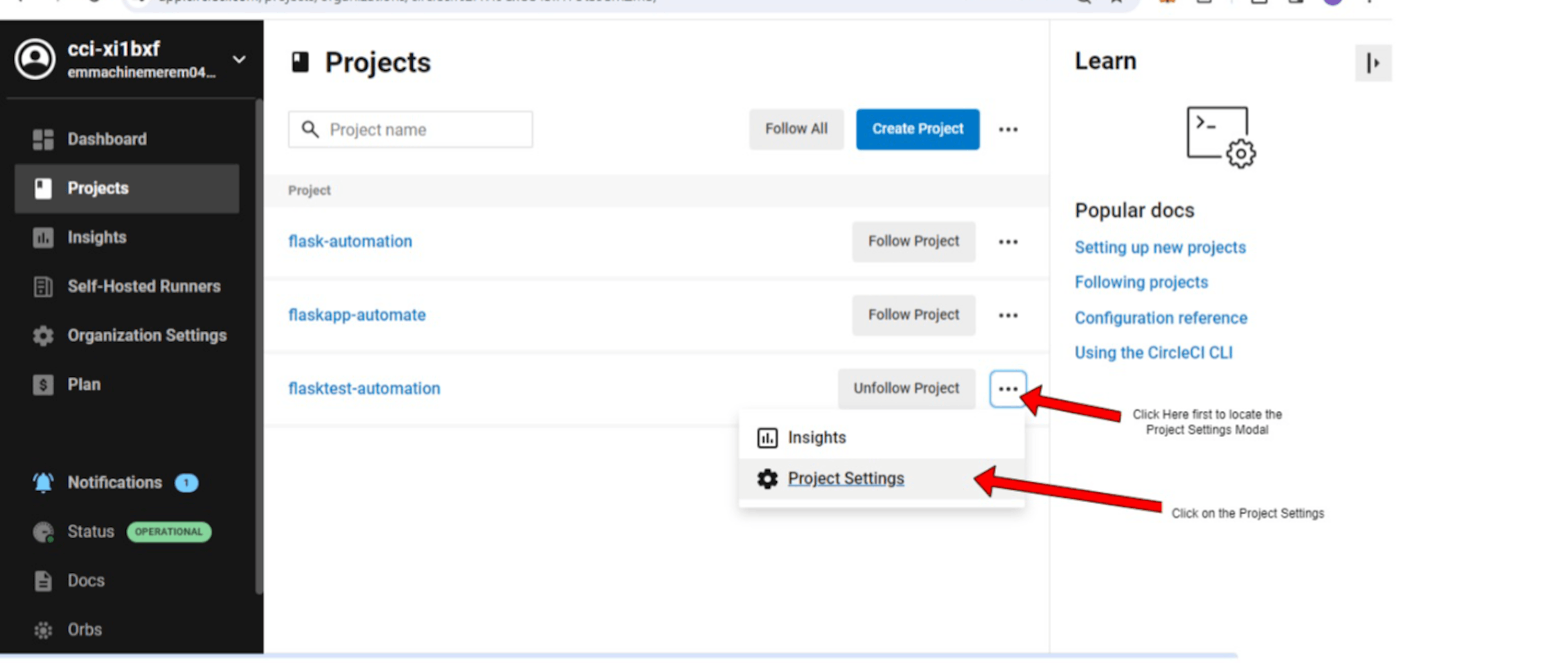
Task: Open the Plan page
Action: coord(127,385)
